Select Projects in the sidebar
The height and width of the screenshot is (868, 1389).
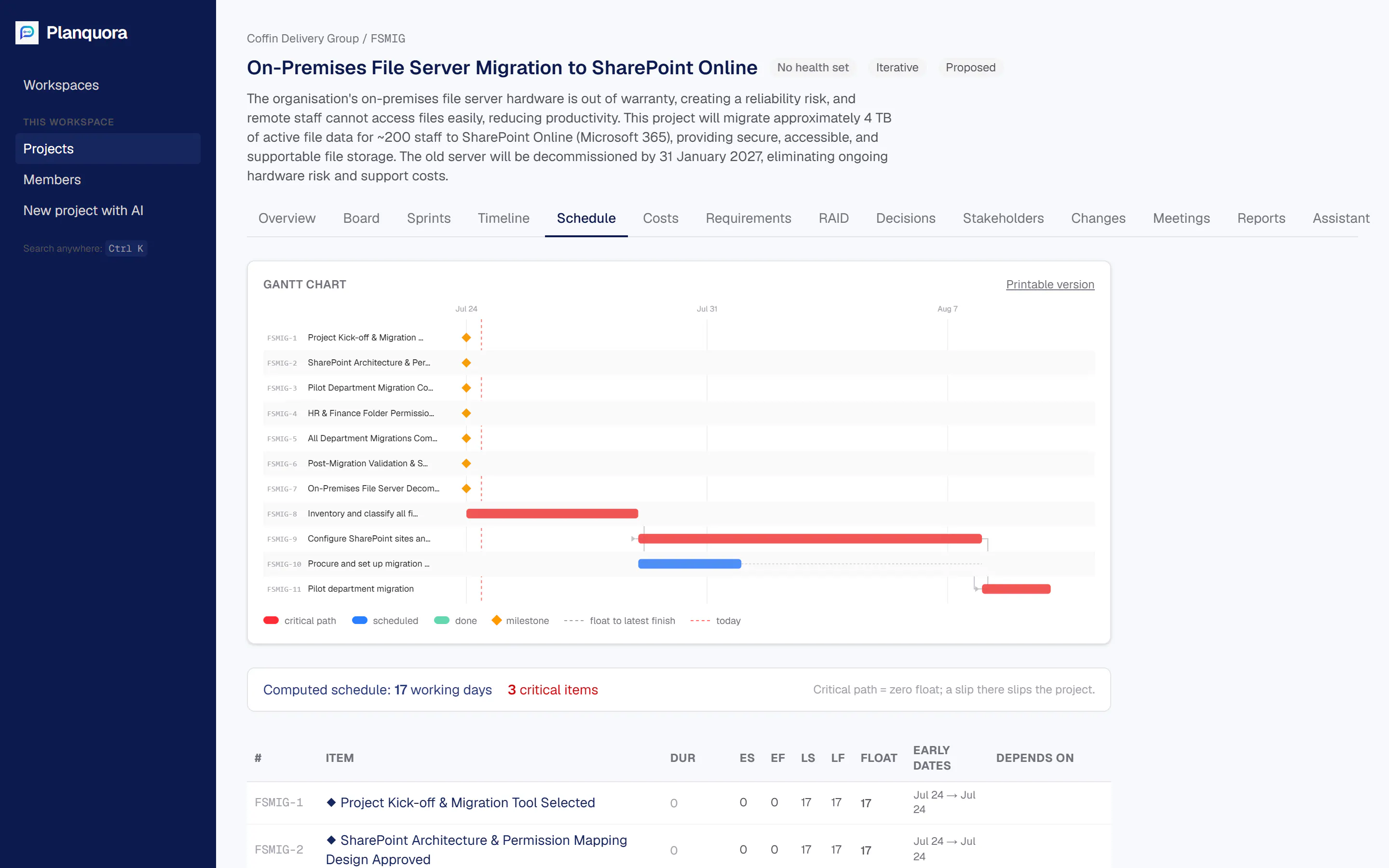[x=108, y=149]
